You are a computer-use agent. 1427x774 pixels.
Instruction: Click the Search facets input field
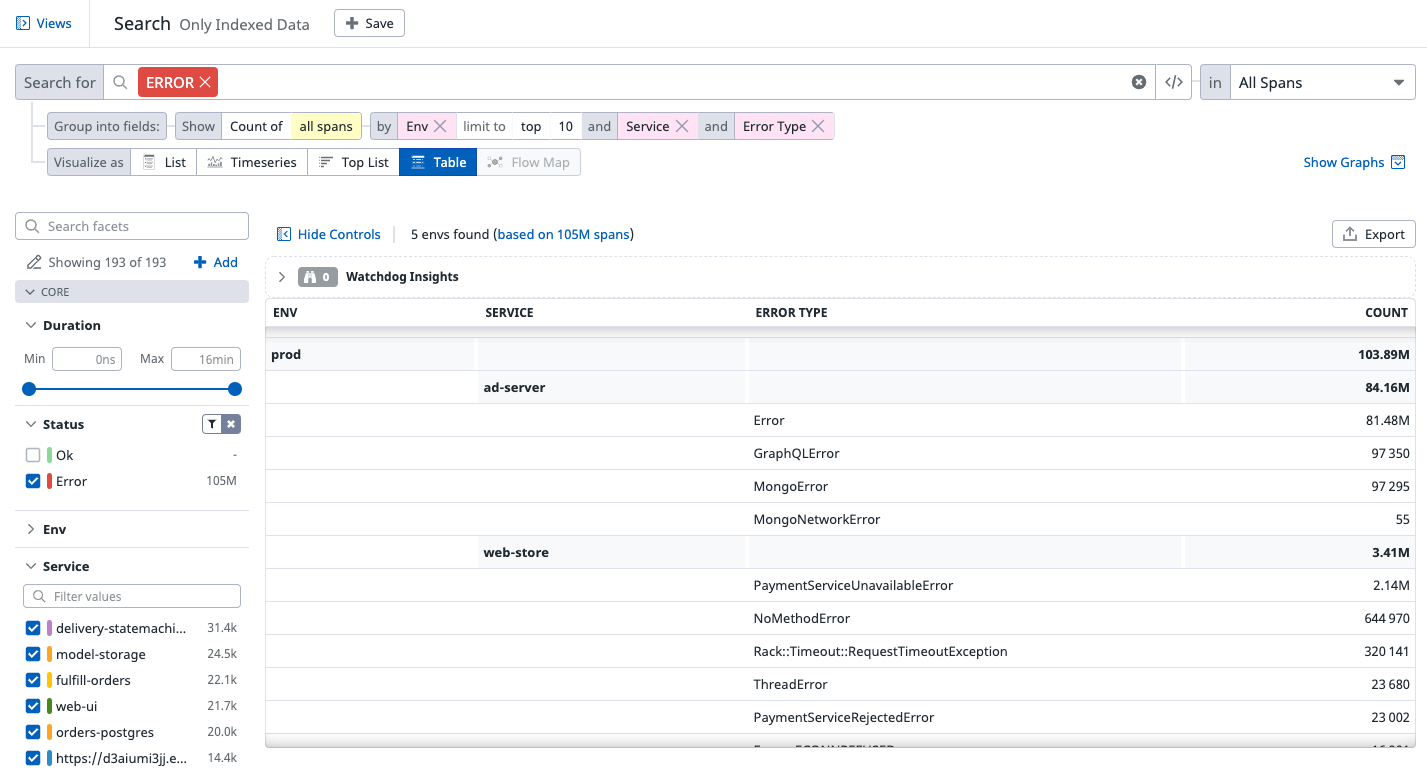pyautogui.click(x=140, y=226)
